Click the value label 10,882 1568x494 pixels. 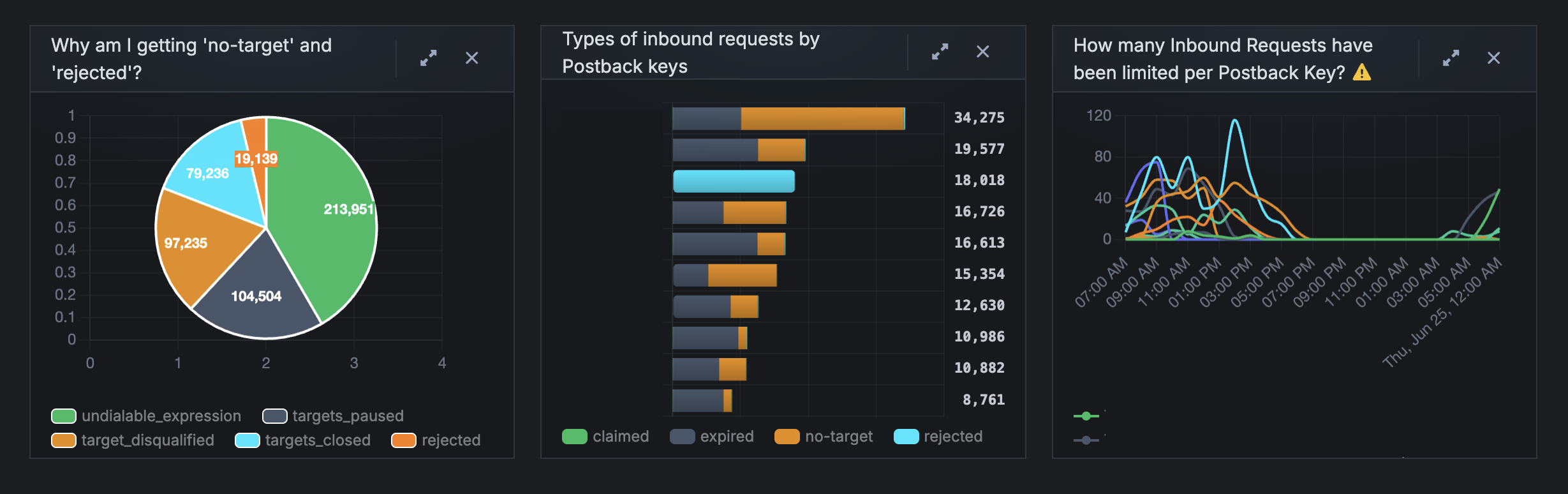coord(979,368)
